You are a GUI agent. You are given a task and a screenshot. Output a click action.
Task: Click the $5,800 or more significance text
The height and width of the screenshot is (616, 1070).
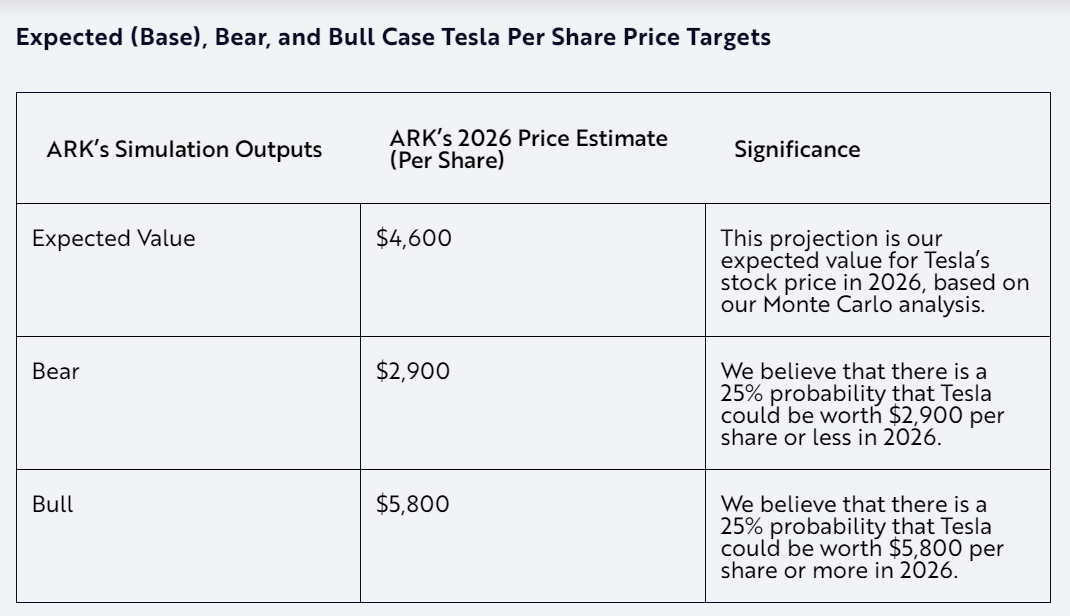click(862, 537)
